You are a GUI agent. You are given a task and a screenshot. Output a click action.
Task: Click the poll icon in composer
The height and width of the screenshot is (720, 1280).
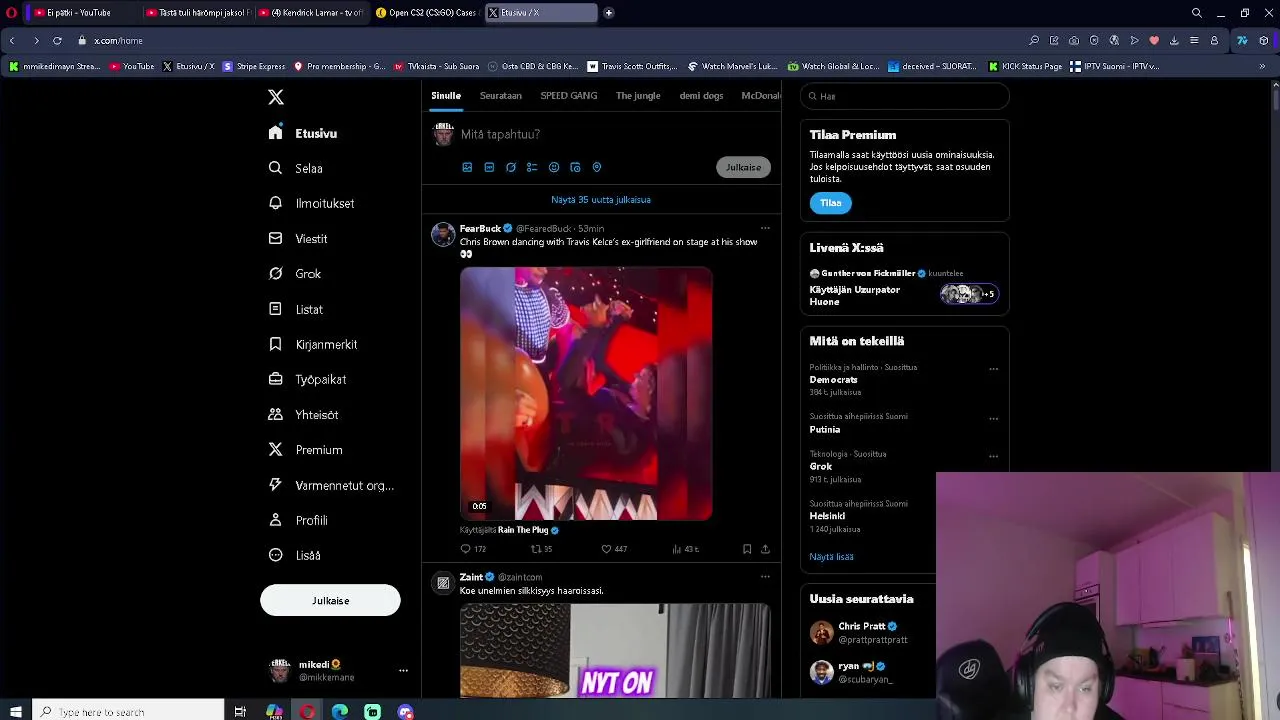tap(532, 167)
